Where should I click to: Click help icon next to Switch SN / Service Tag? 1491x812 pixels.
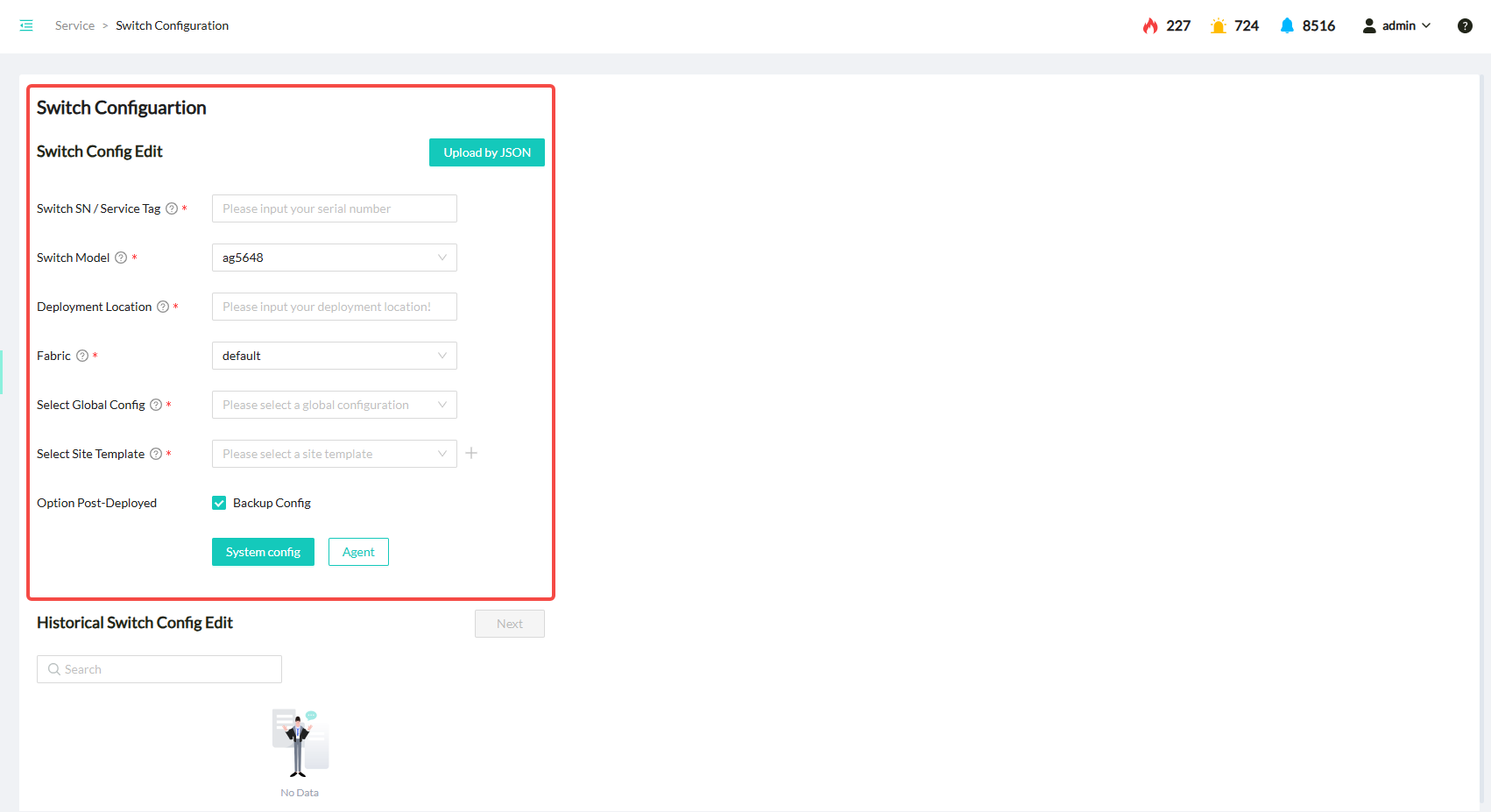click(172, 208)
